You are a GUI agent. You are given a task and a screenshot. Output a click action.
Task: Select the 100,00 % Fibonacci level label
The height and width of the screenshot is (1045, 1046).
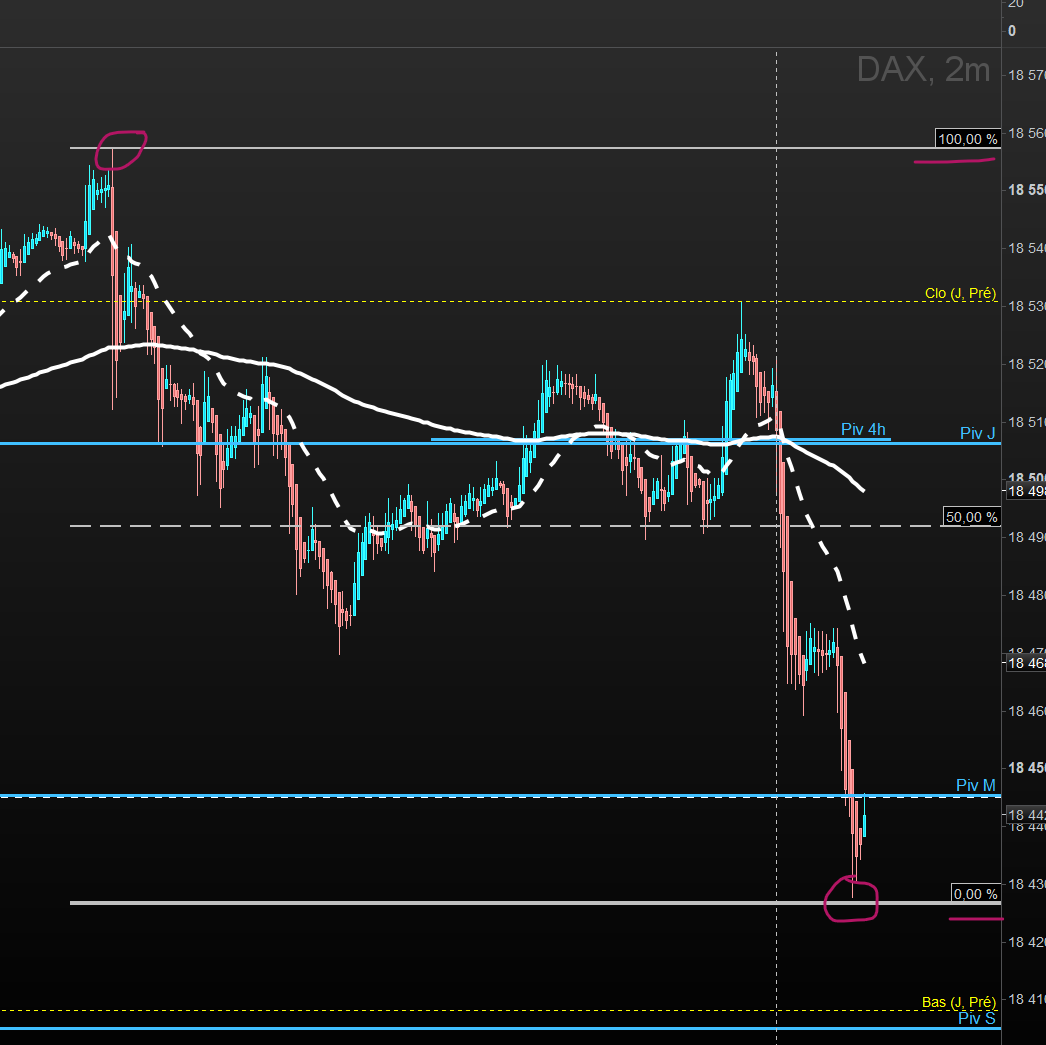(x=967, y=139)
